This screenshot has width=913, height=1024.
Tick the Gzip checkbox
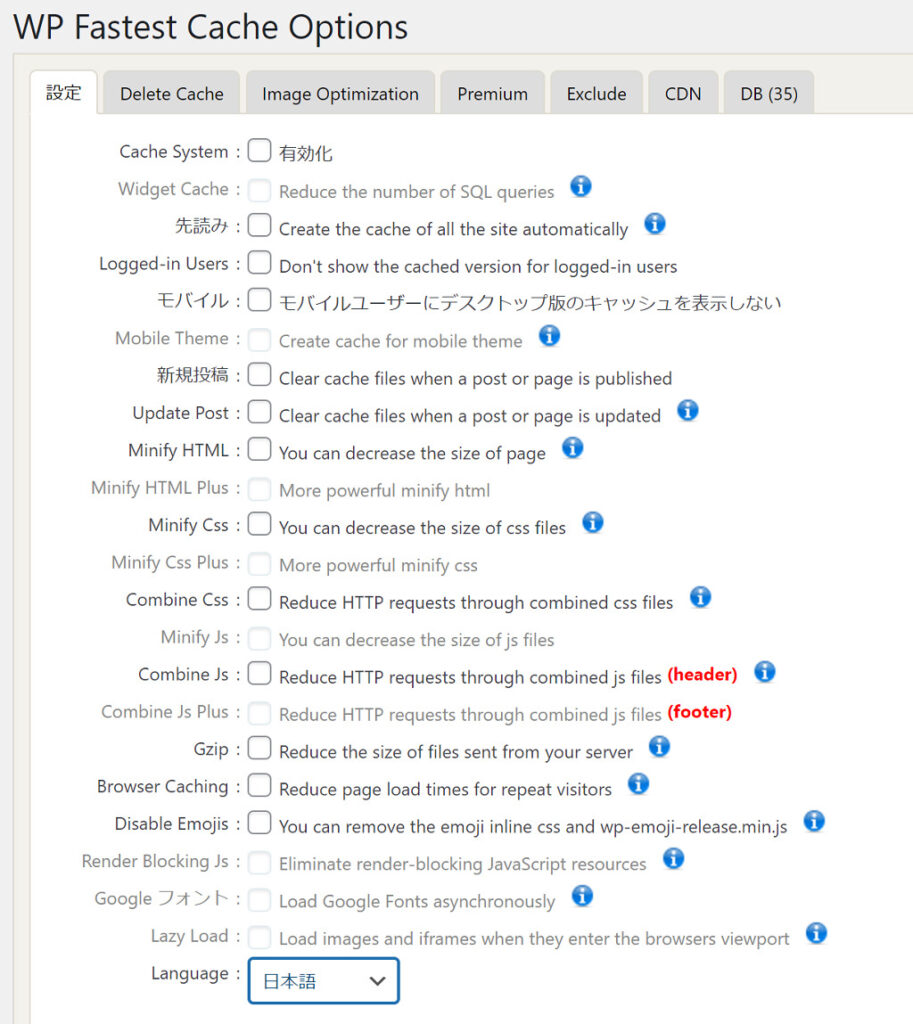(x=260, y=748)
